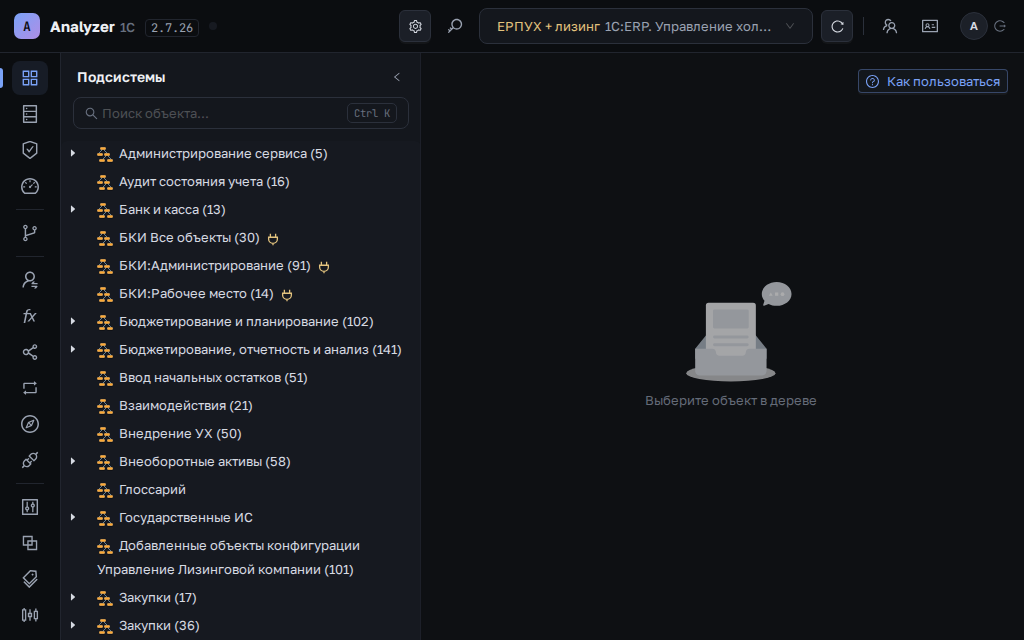Open the tags icon in sidebar
1024x640 pixels.
[30, 579]
